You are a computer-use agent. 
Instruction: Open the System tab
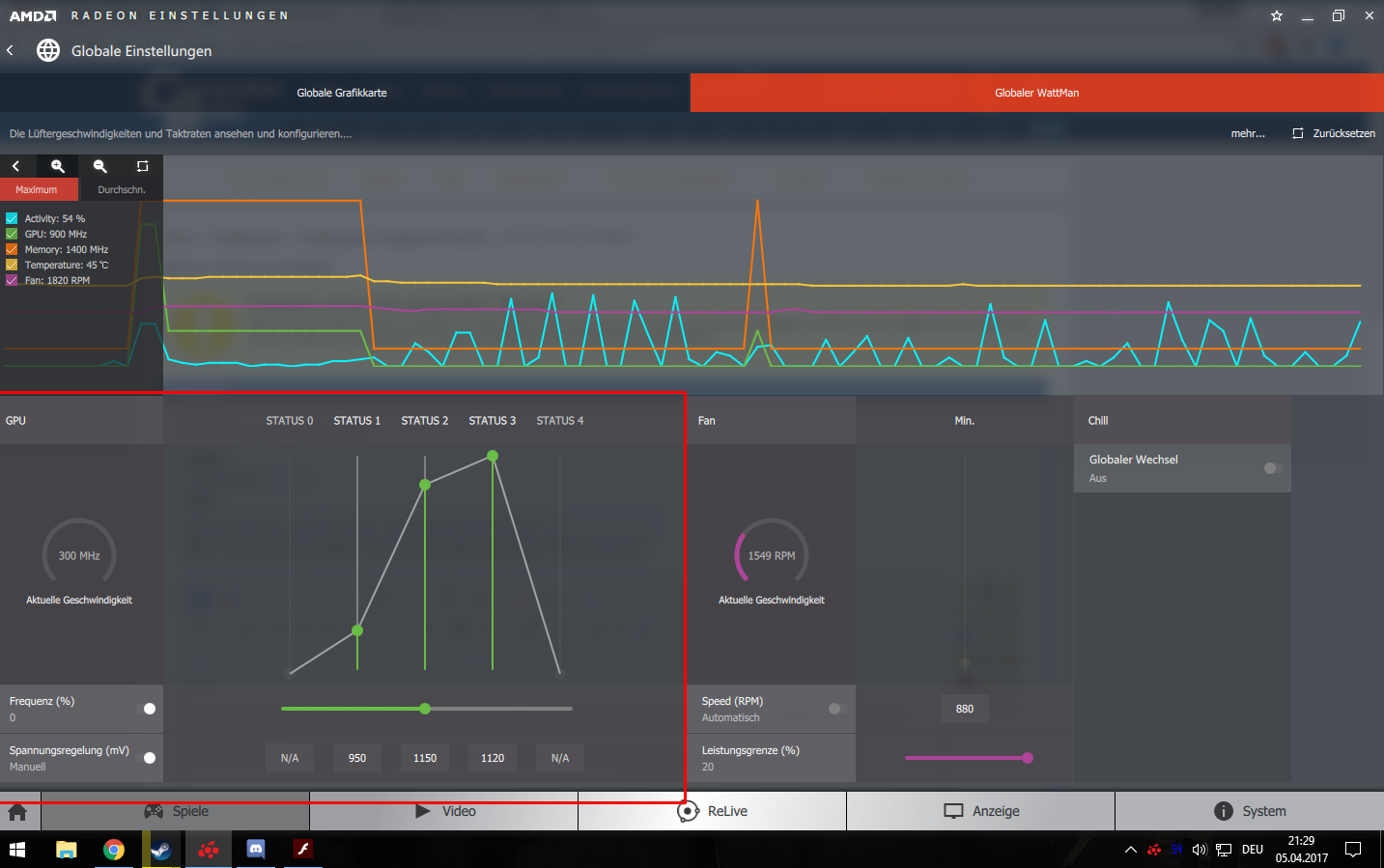coord(1250,811)
